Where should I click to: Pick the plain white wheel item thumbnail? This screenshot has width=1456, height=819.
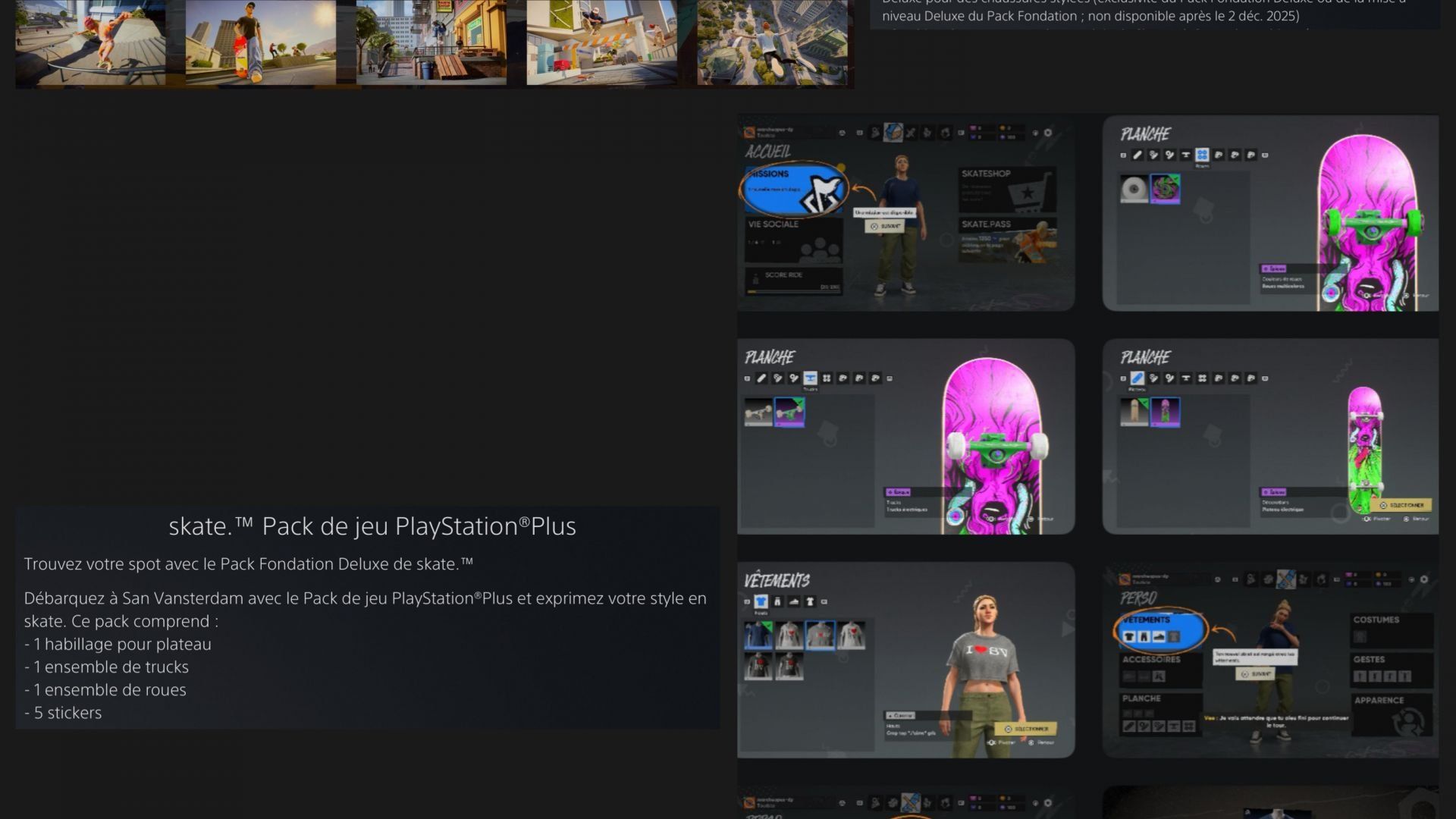1134,189
